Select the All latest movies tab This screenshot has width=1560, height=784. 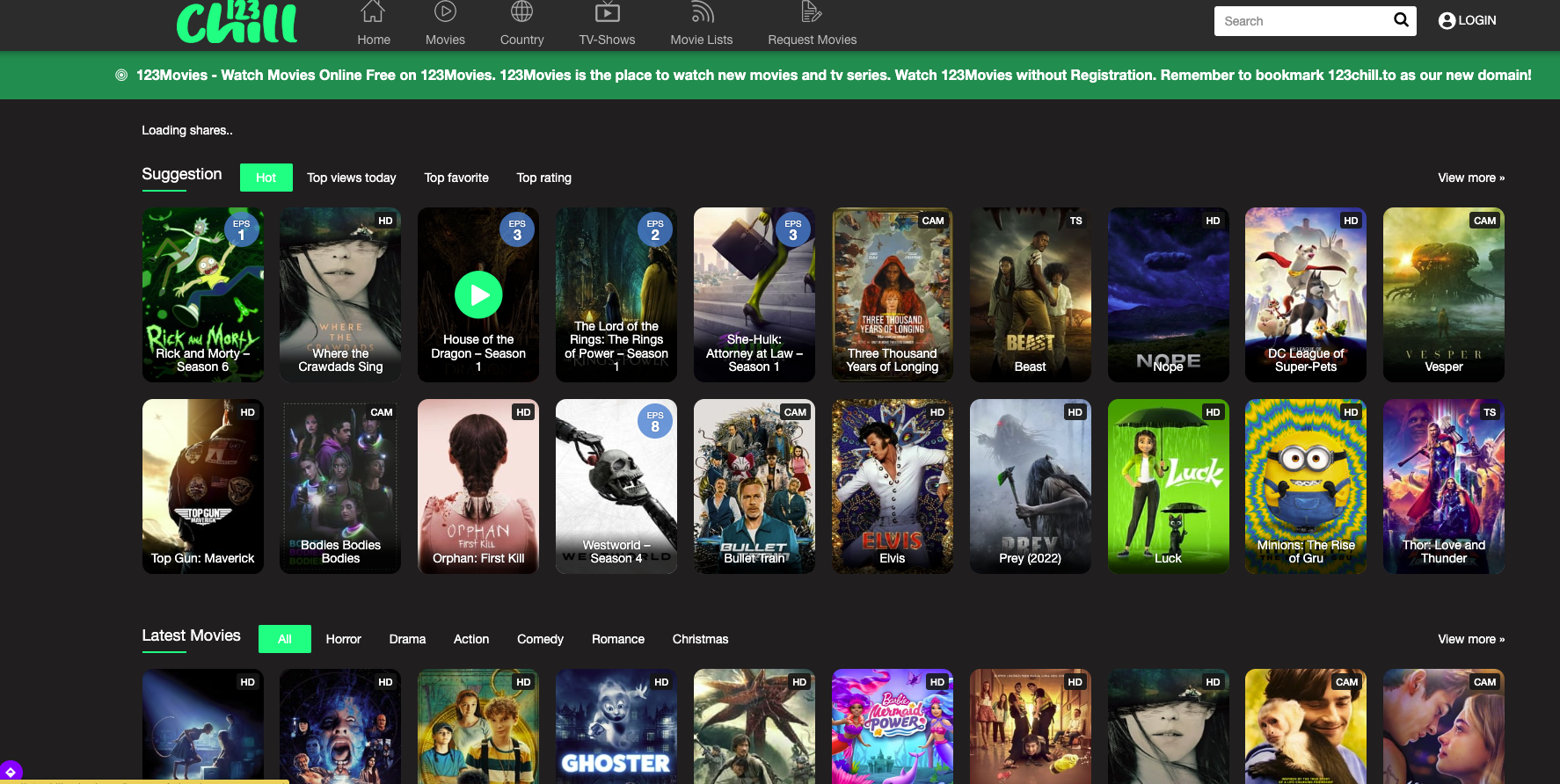pos(284,639)
